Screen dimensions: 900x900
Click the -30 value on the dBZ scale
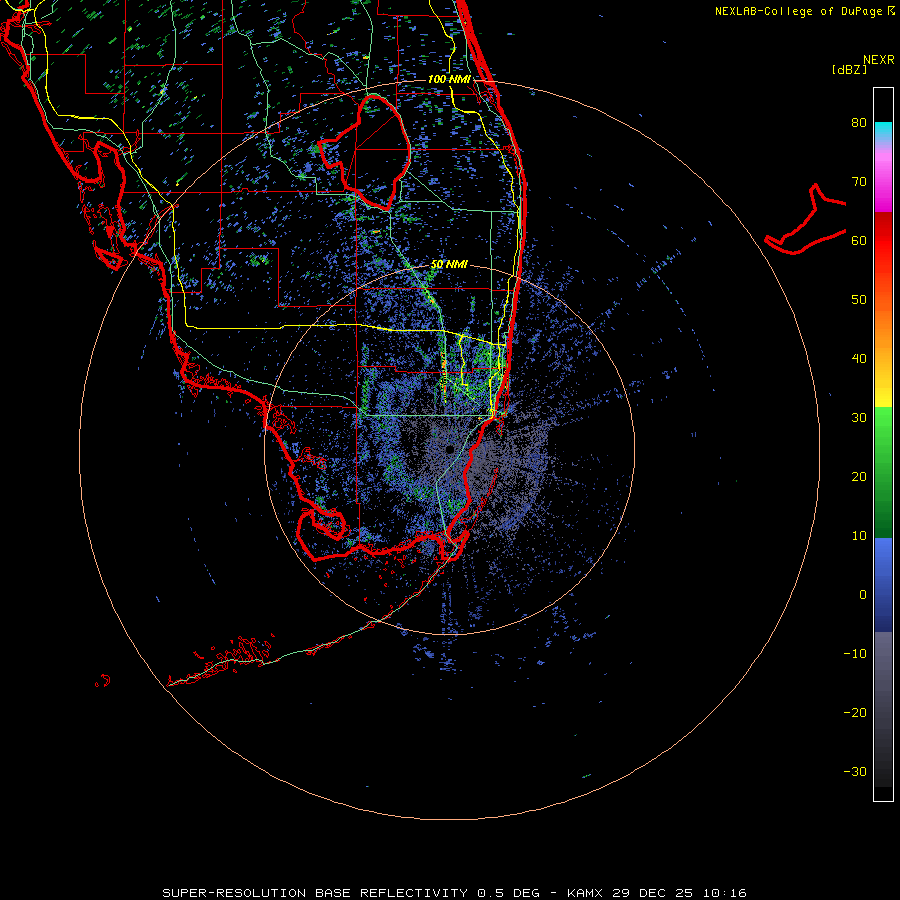point(855,772)
